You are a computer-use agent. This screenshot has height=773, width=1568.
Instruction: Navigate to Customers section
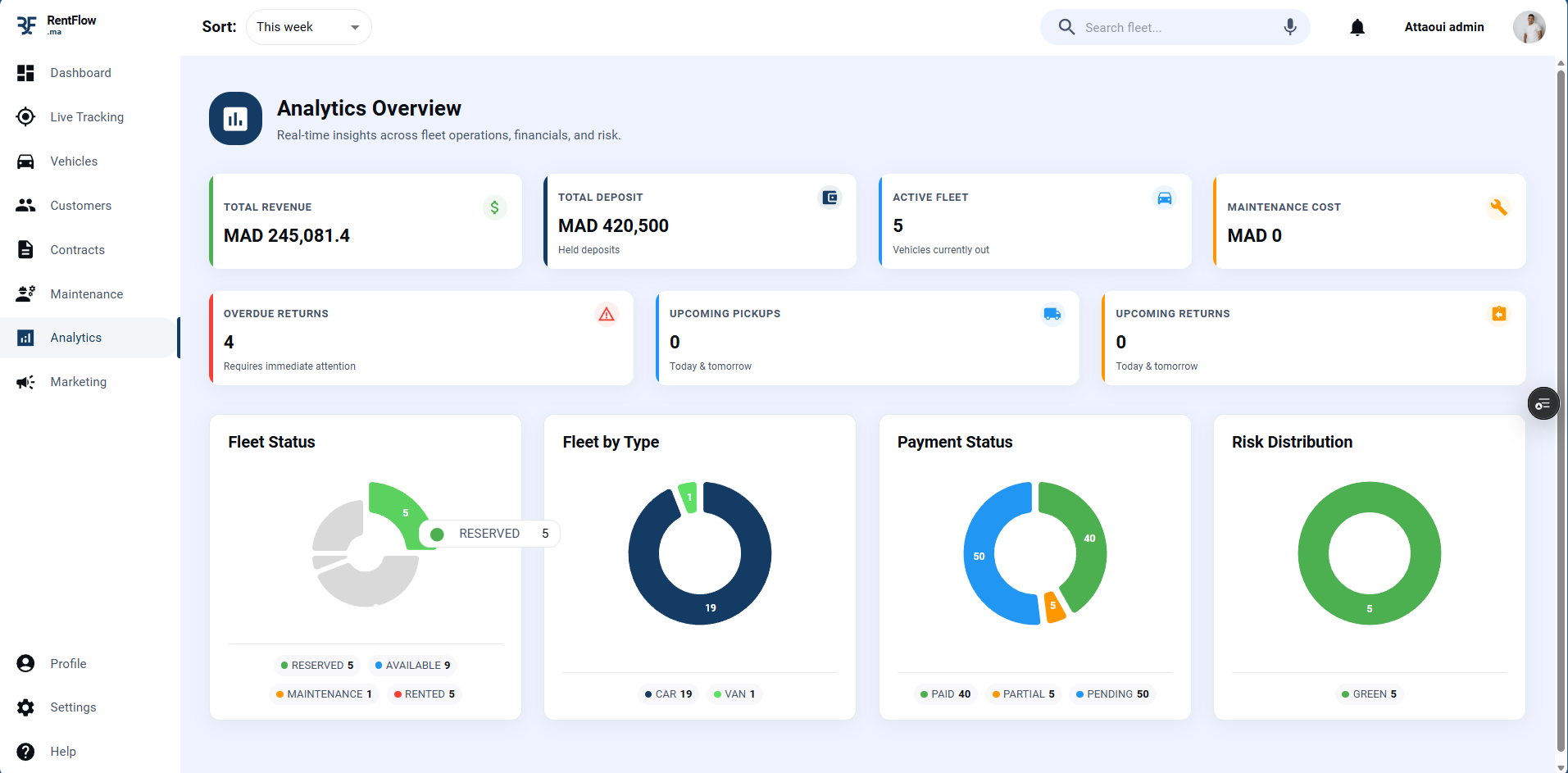coord(80,206)
